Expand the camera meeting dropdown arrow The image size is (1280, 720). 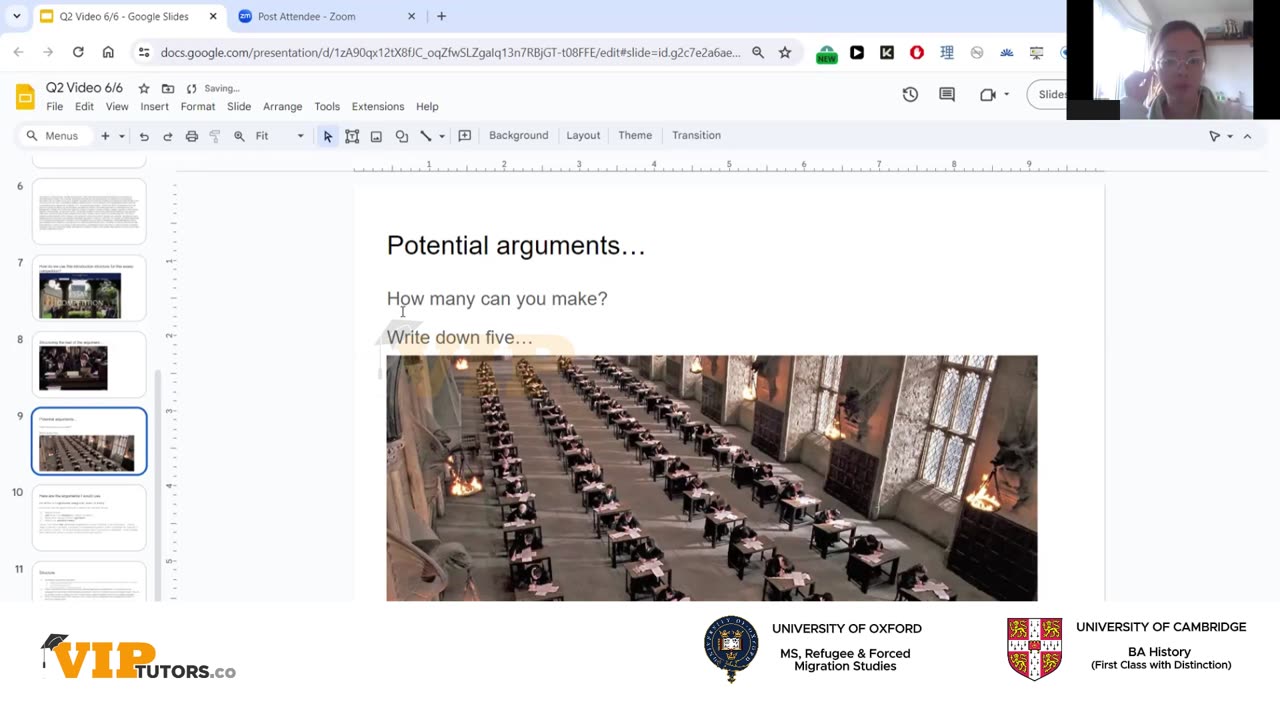[x=1006, y=95]
